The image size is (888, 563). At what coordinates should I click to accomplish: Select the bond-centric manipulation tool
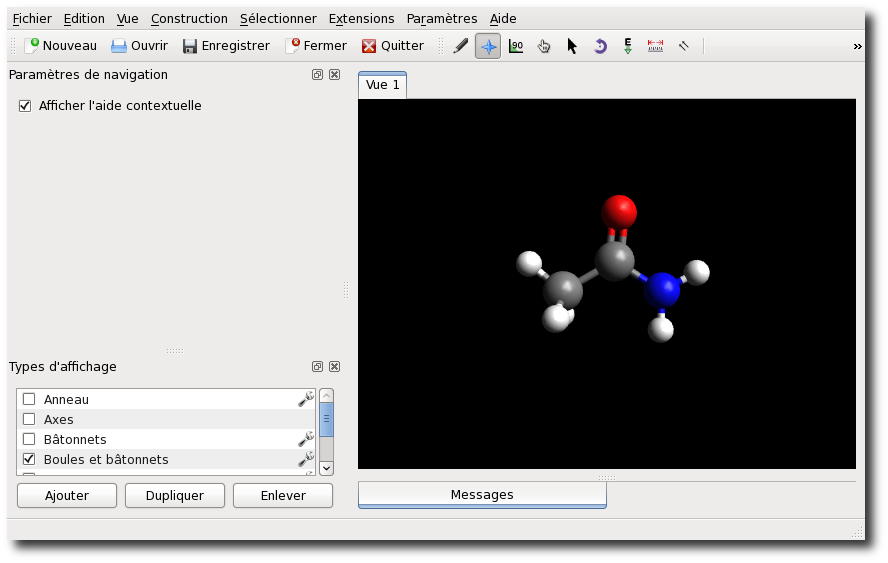[x=516, y=46]
